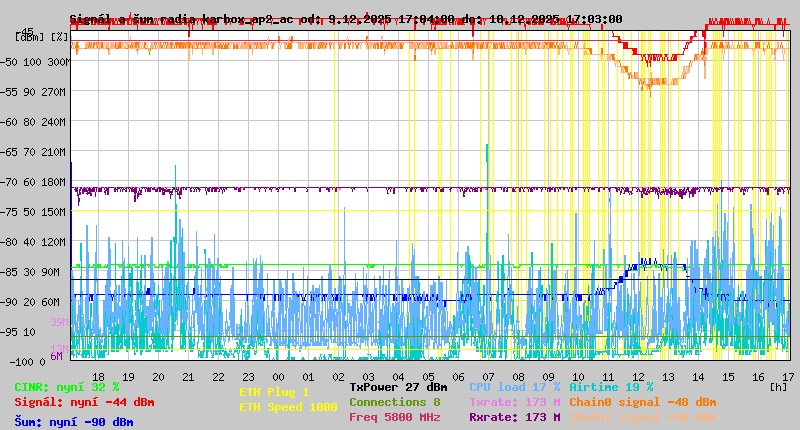Image resolution: width=800 pixels, height=430 pixels.
Task: Select the "Rxrate: 173 M" legend entry
Action: click(515, 417)
